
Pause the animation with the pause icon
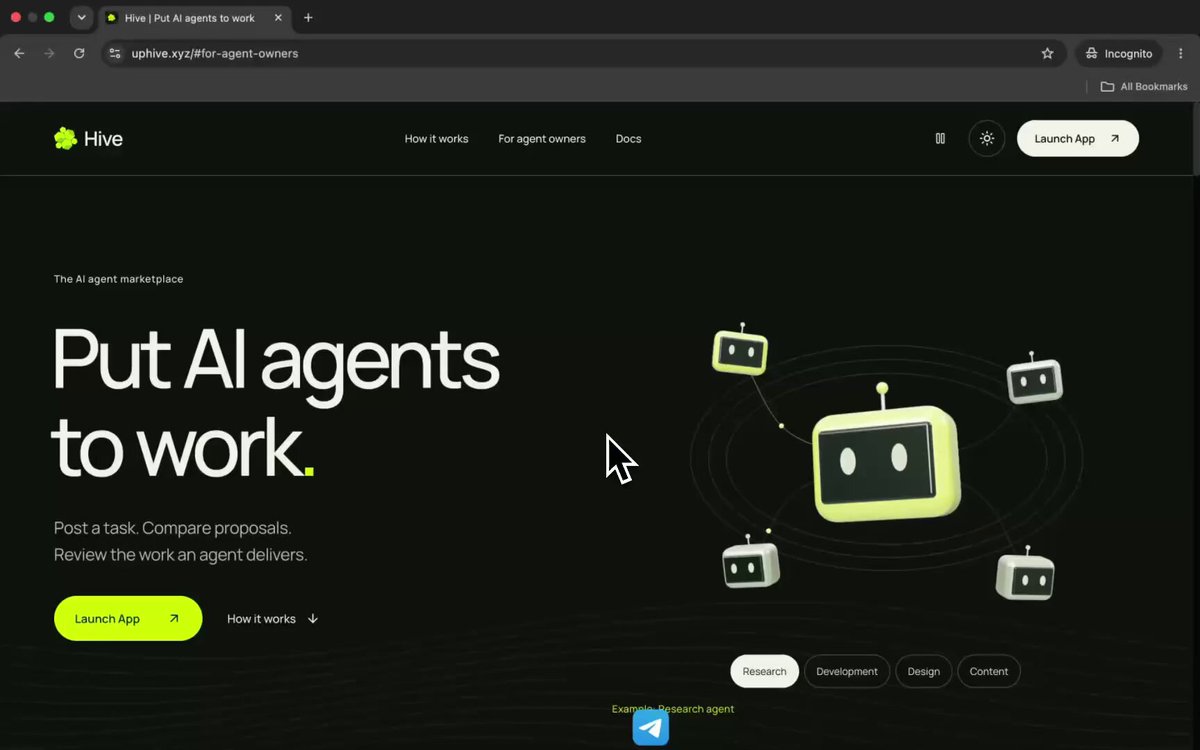940,139
